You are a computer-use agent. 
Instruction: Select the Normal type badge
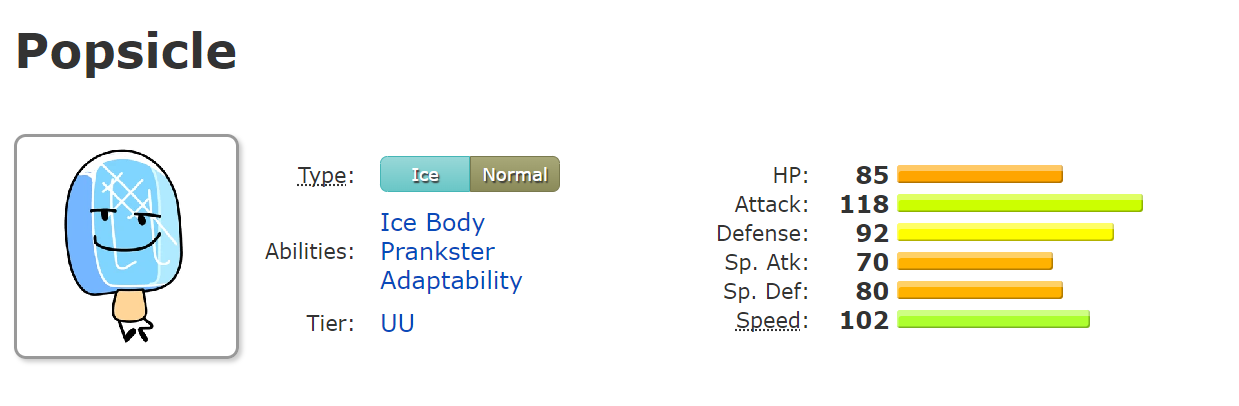[515, 175]
